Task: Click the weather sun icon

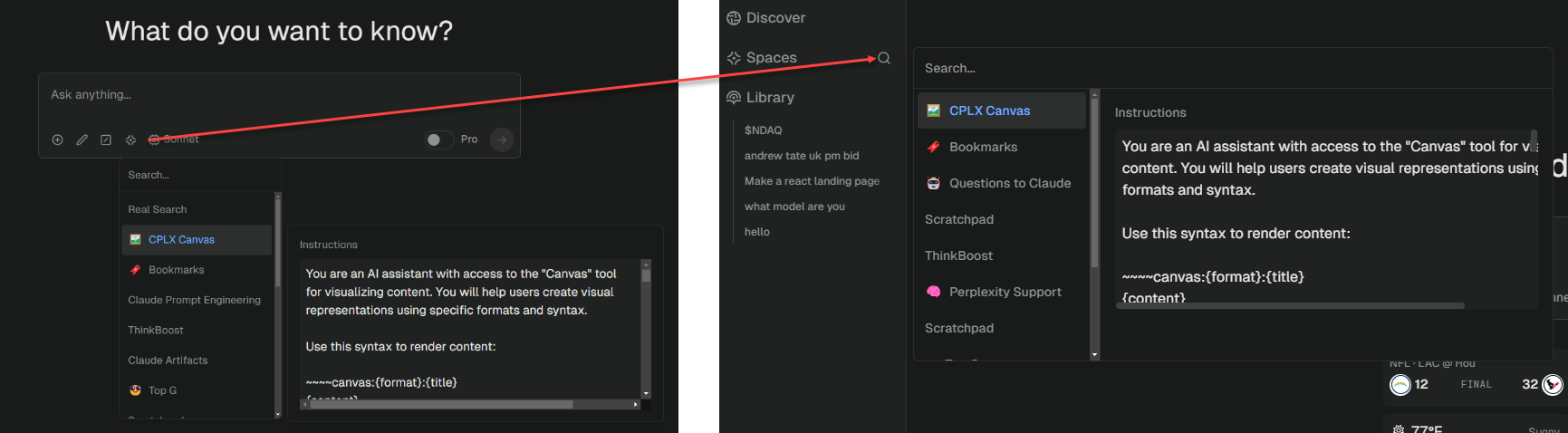Action: click(x=1399, y=429)
